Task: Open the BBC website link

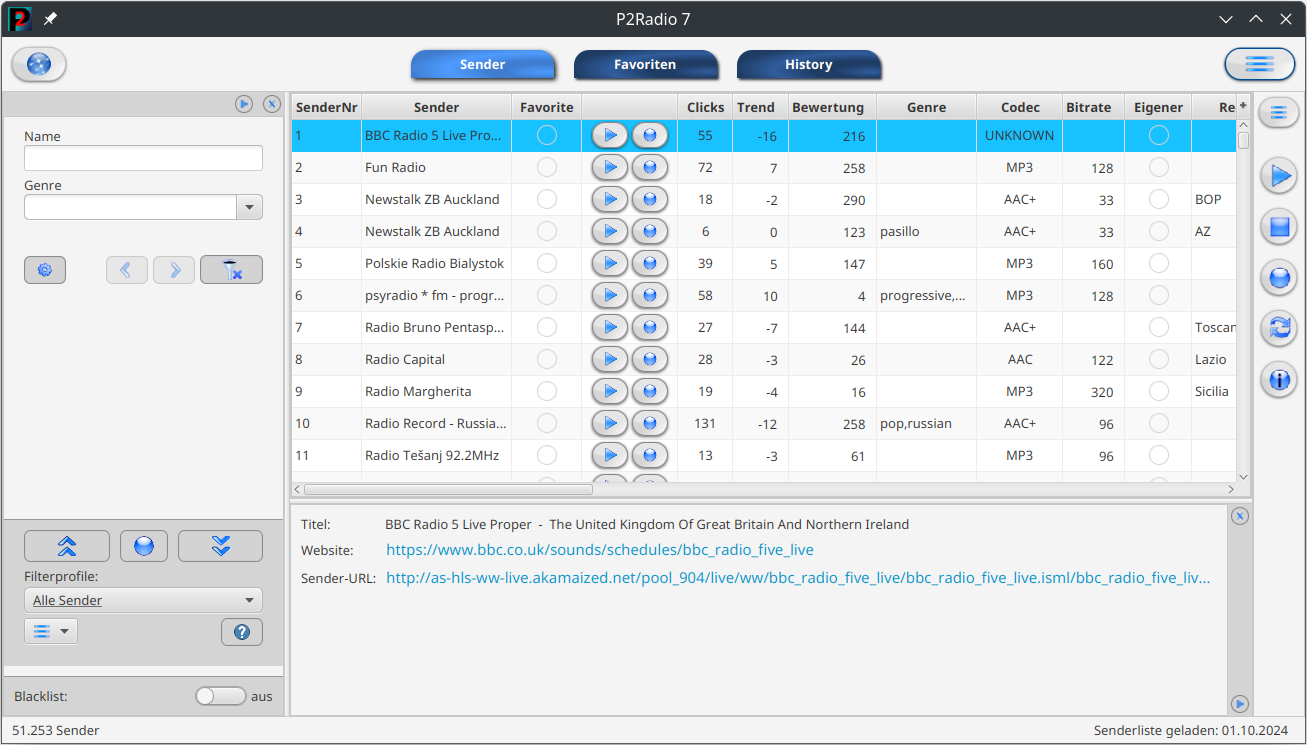Action: 600,550
